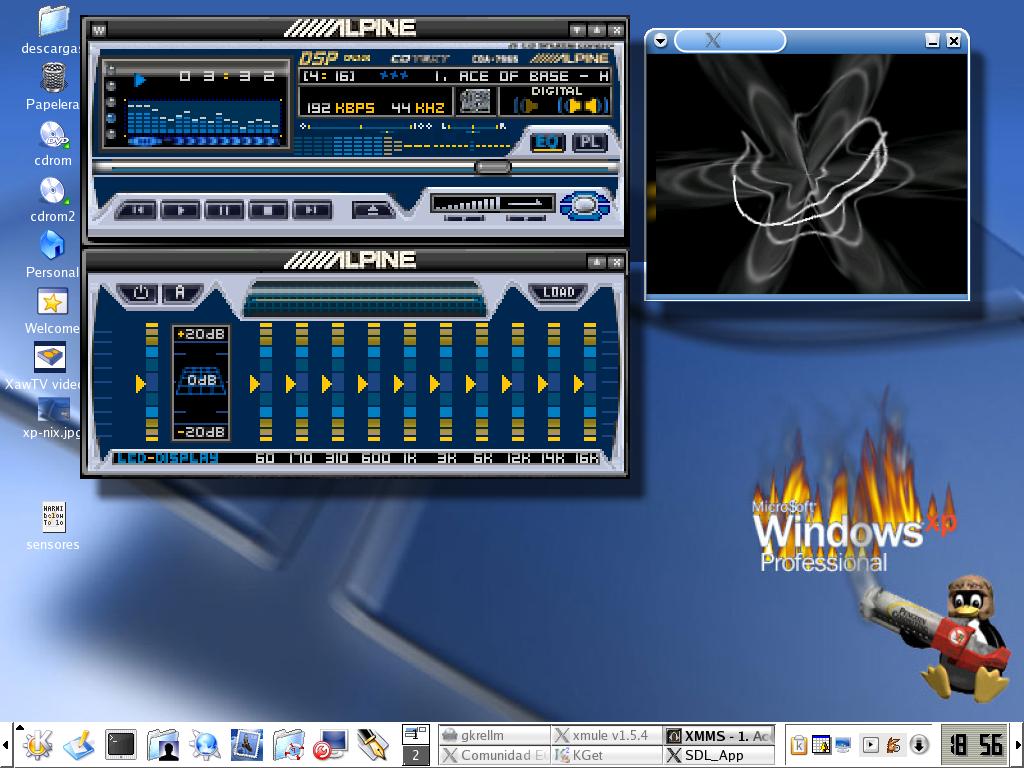This screenshot has height=768, width=1024.
Task: Stop playback in XMMS player
Action: pos(268,210)
